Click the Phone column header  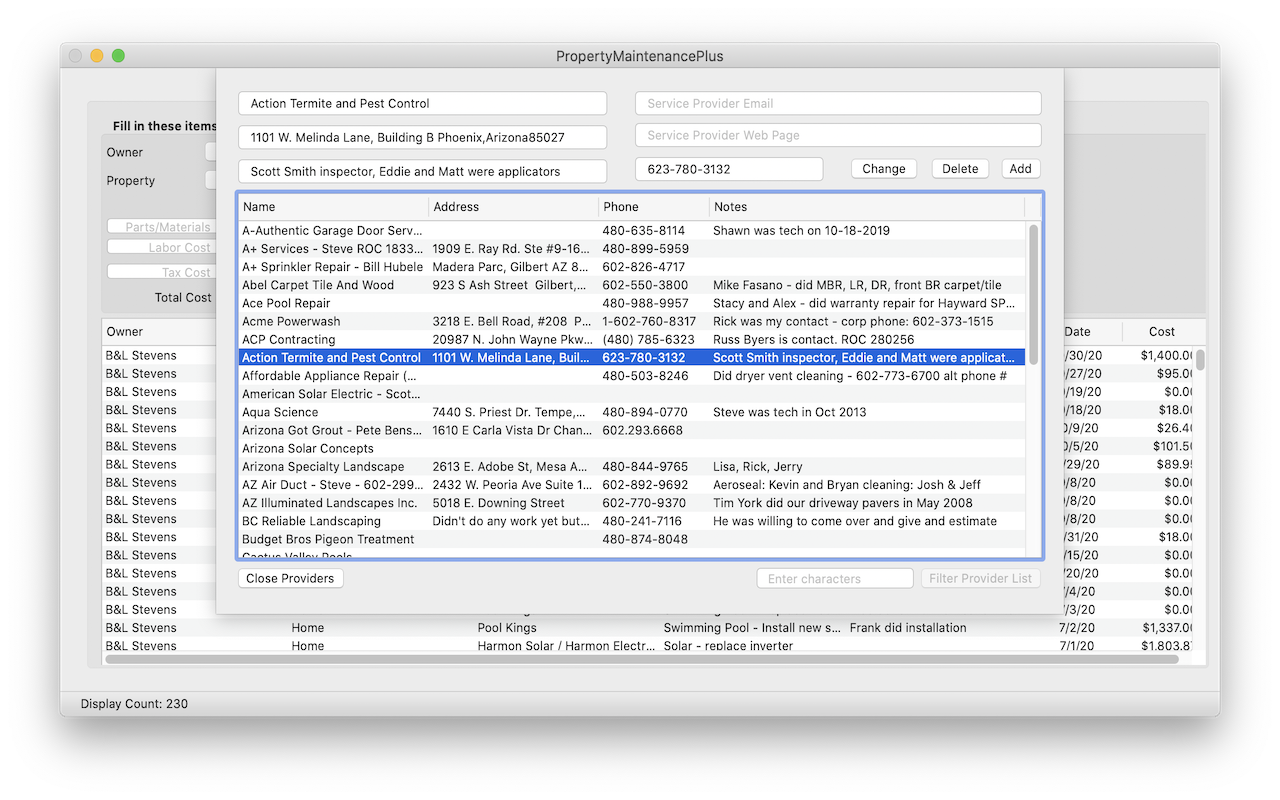point(653,207)
